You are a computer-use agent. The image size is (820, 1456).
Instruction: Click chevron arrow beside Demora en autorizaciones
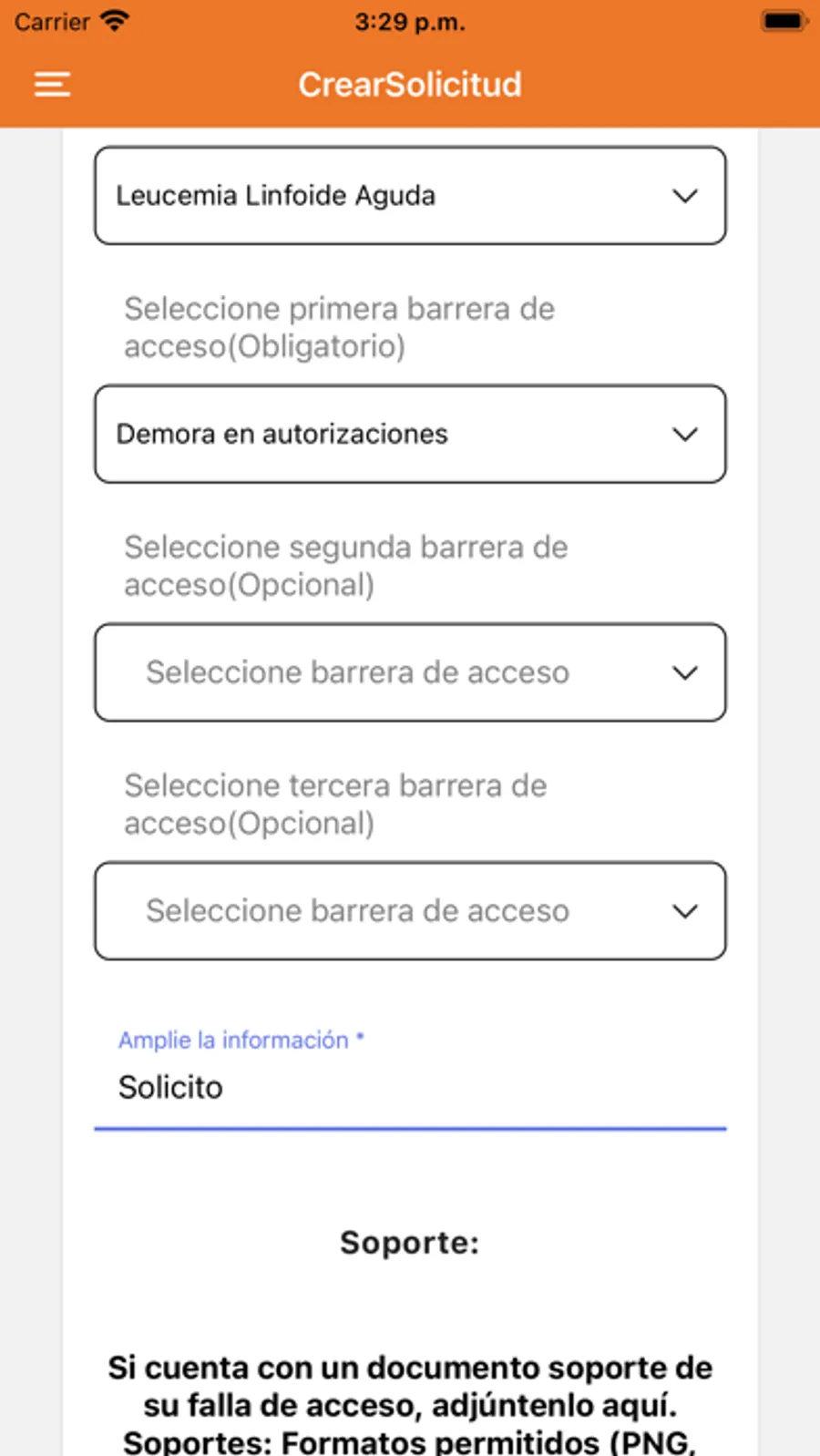pyautogui.click(x=685, y=435)
